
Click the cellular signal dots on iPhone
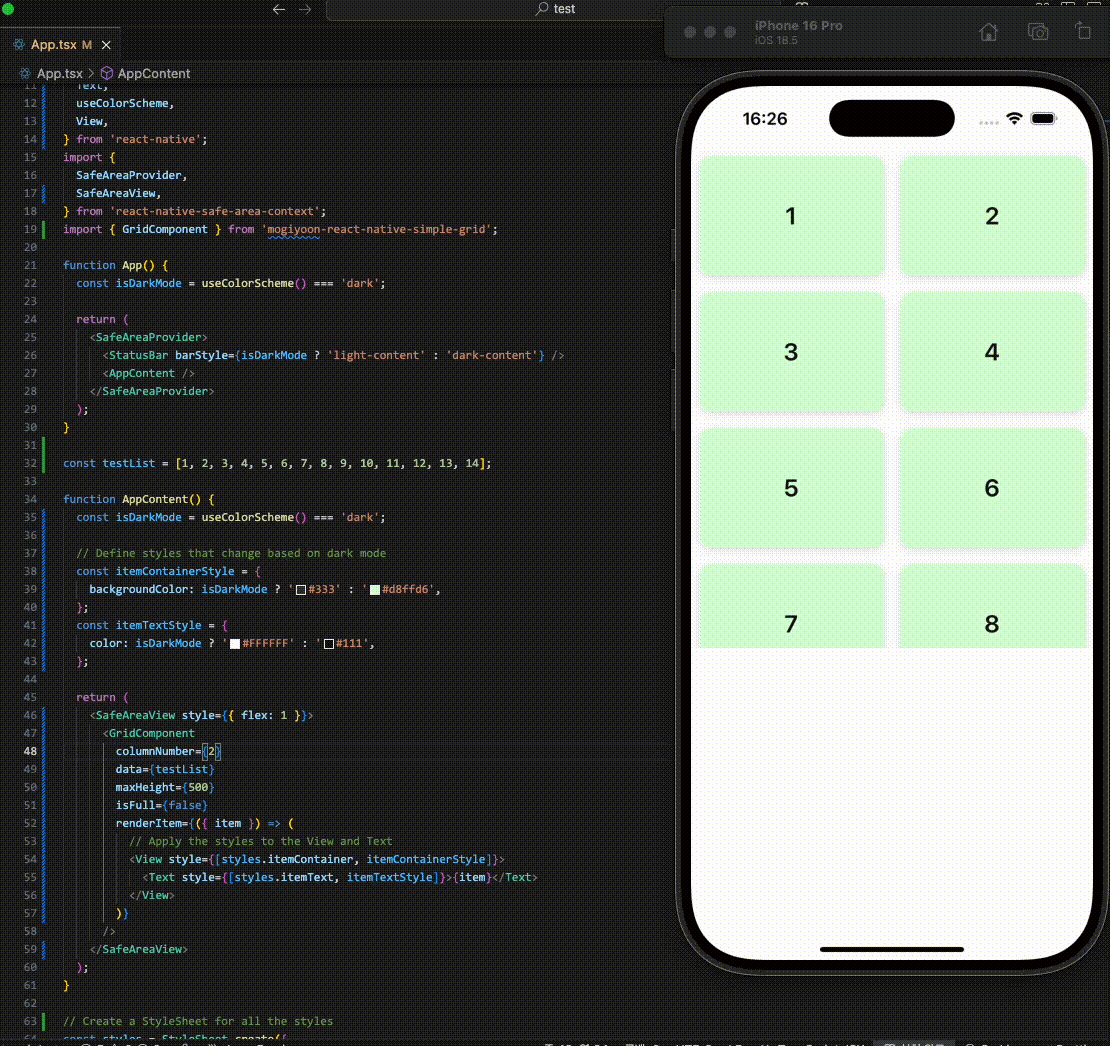click(988, 122)
